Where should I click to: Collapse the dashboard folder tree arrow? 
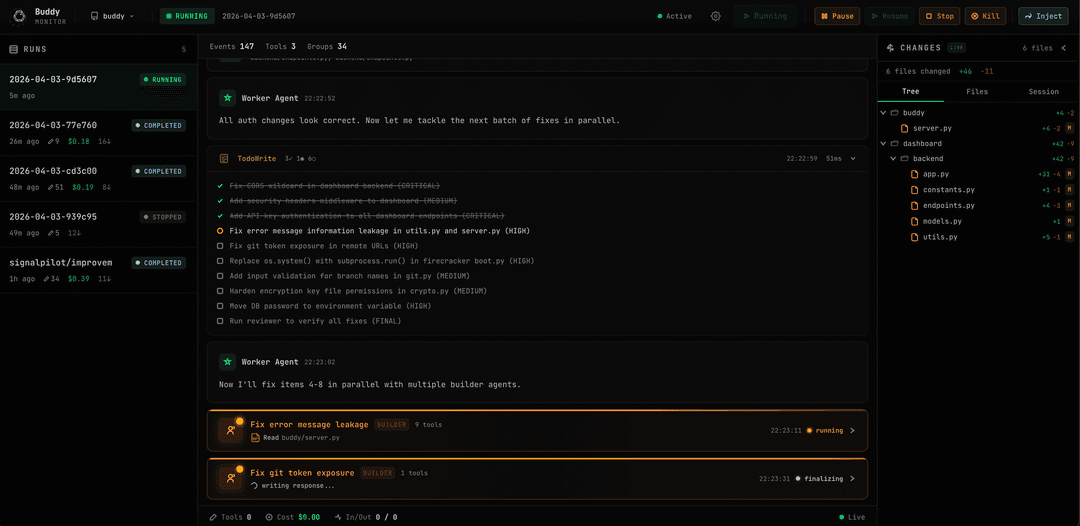click(884, 143)
